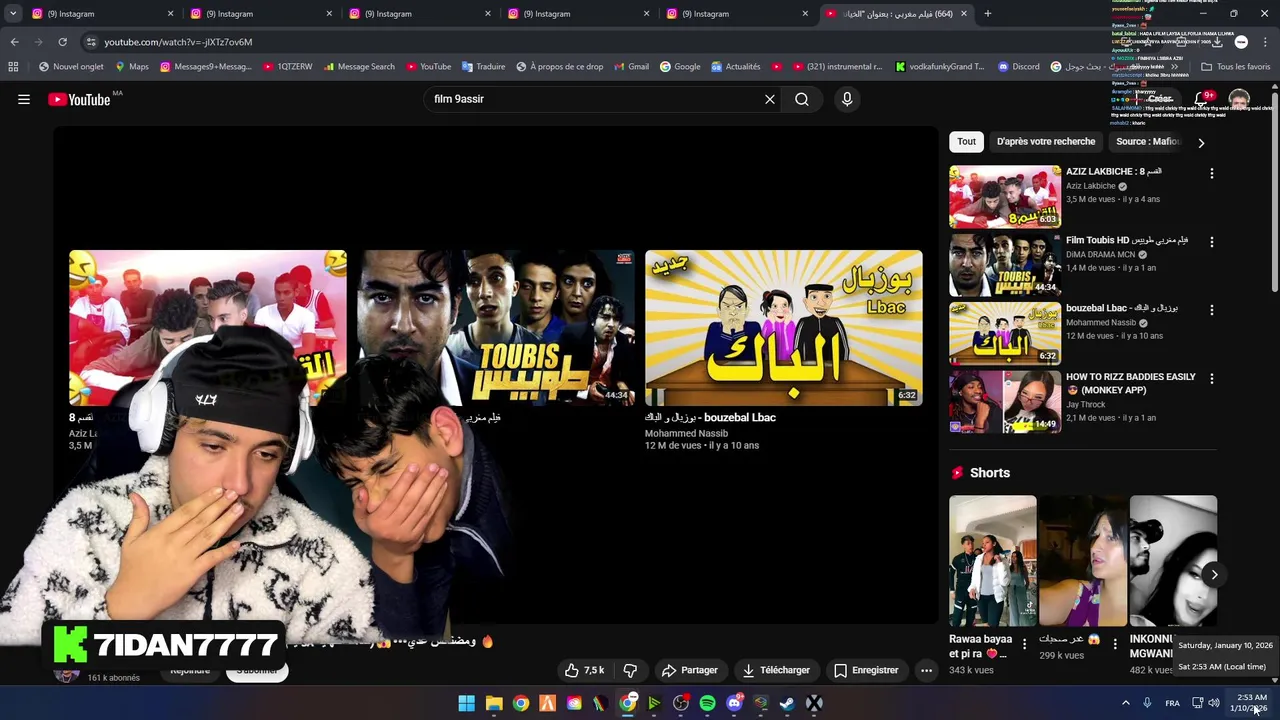Open the Jay Throck channel link

(1085, 404)
